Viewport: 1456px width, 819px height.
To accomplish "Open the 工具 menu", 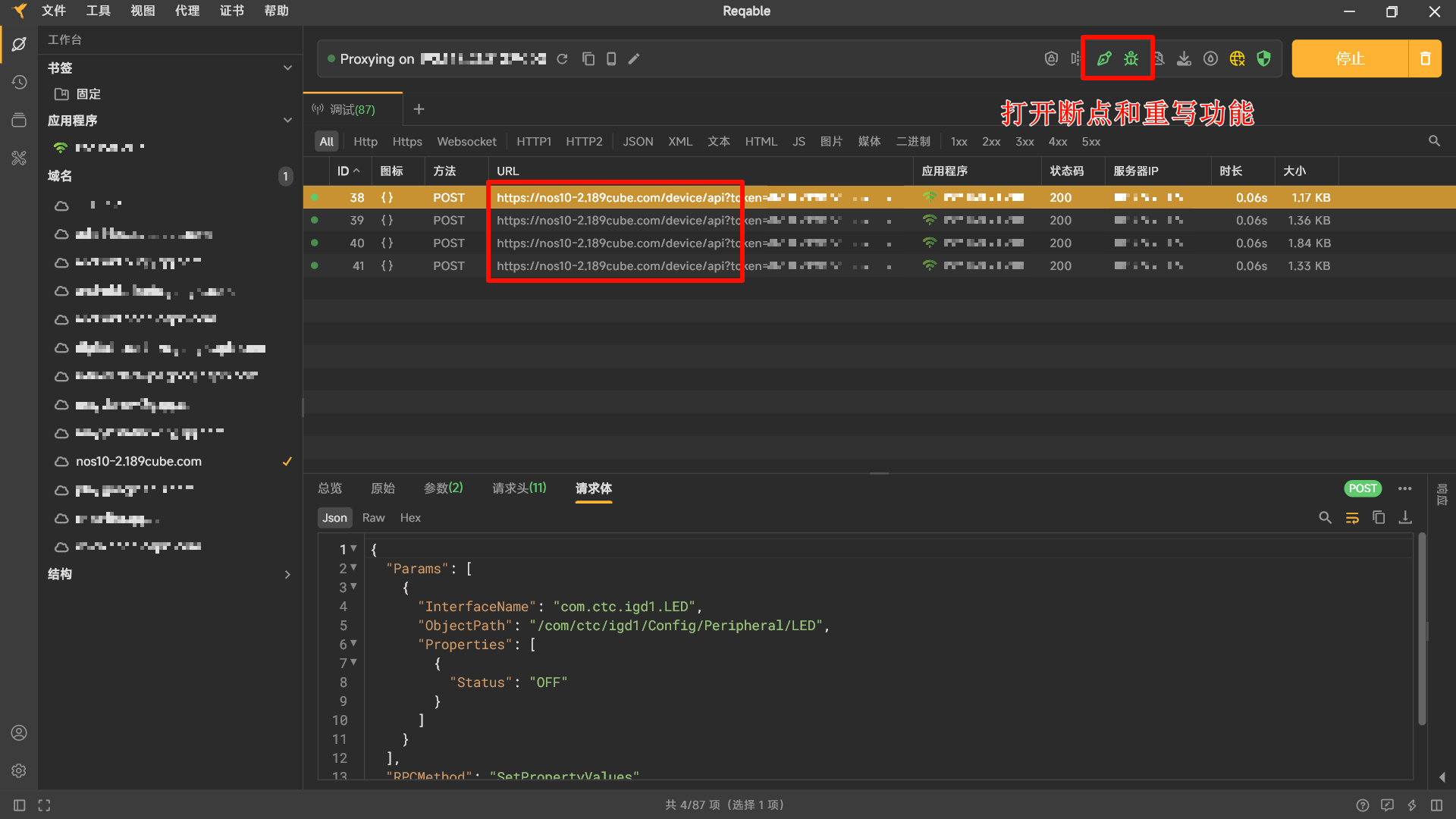I will tap(98, 11).
